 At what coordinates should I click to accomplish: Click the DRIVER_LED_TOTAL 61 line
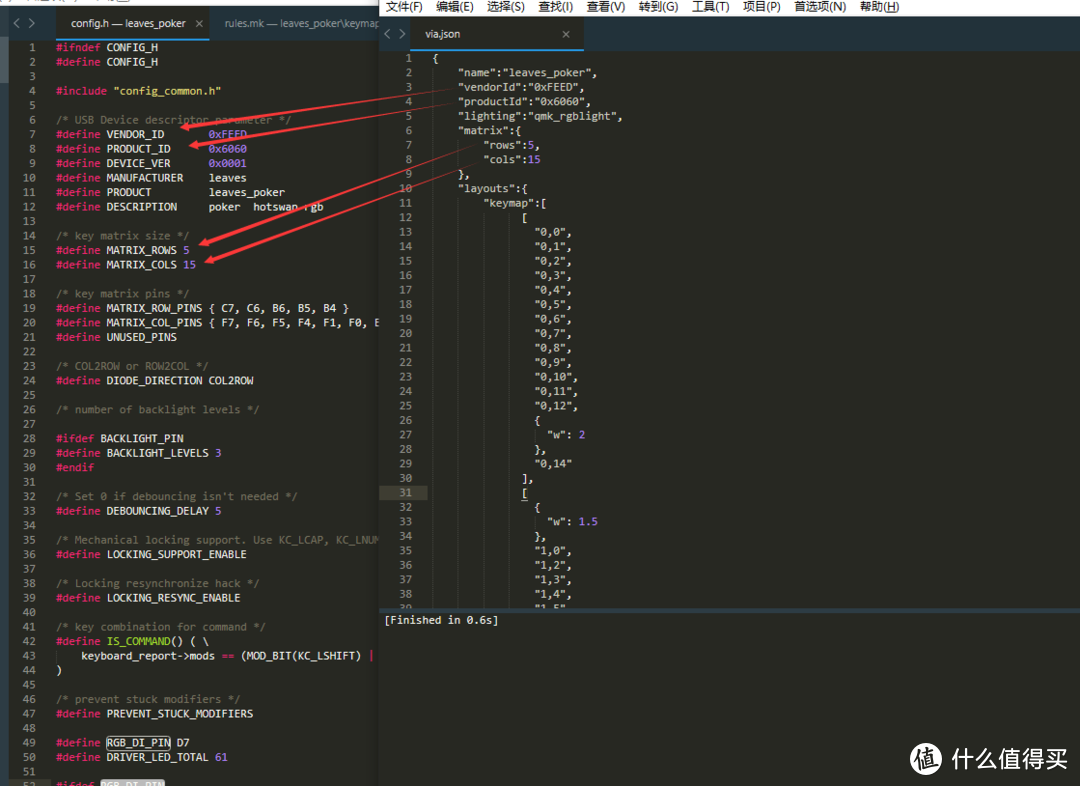(141, 756)
